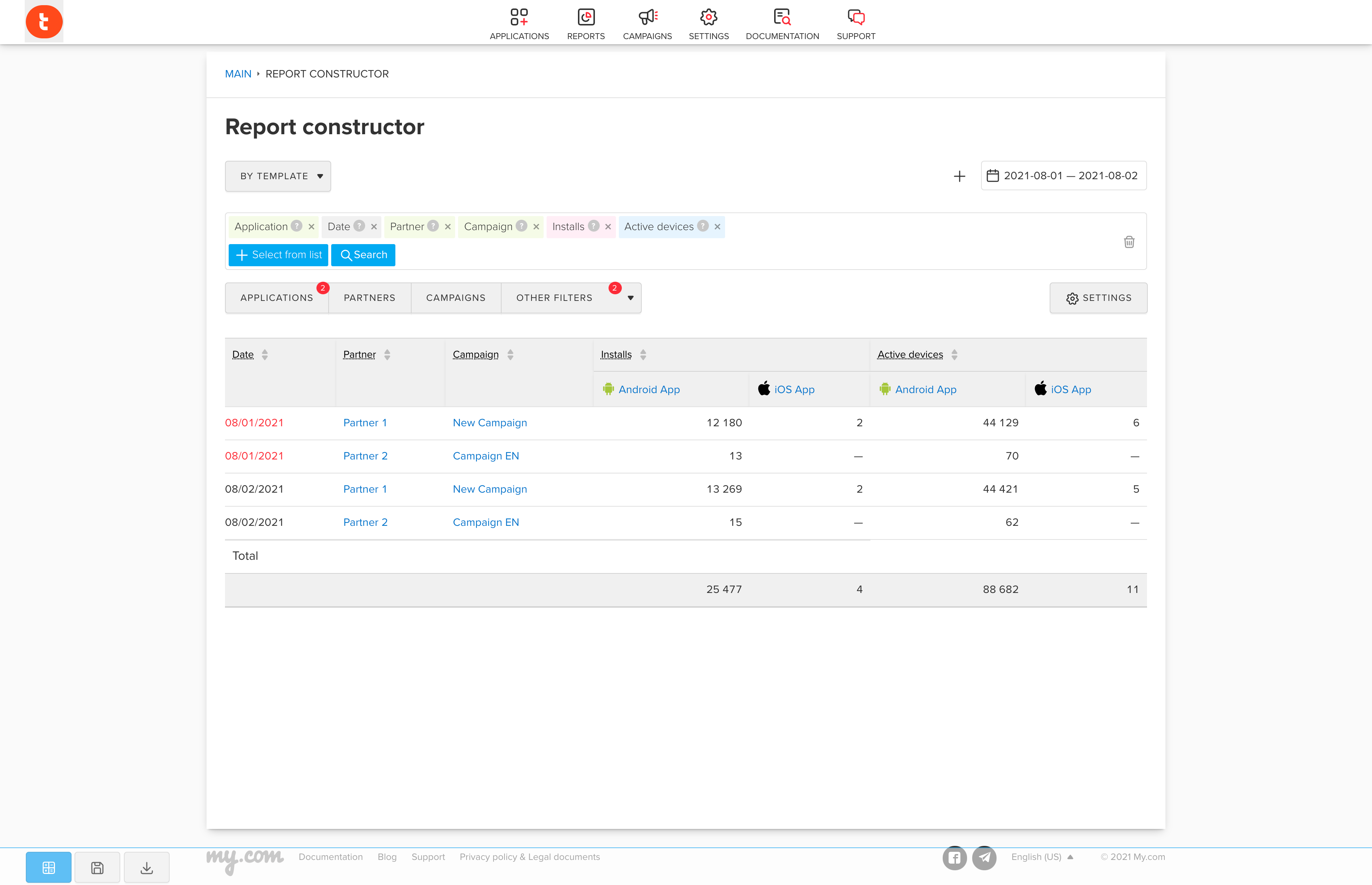This screenshot has width=1372, height=885.
Task: Open New Campaign link in 08/02/2021 row
Action: click(x=490, y=490)
